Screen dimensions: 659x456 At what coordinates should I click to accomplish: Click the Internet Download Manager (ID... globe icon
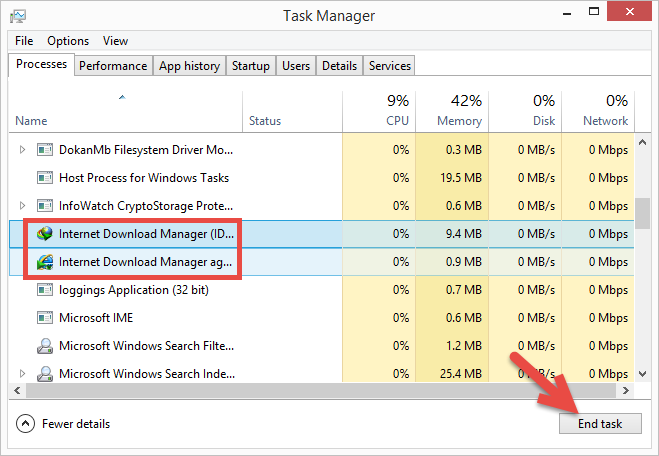(45, 234)
